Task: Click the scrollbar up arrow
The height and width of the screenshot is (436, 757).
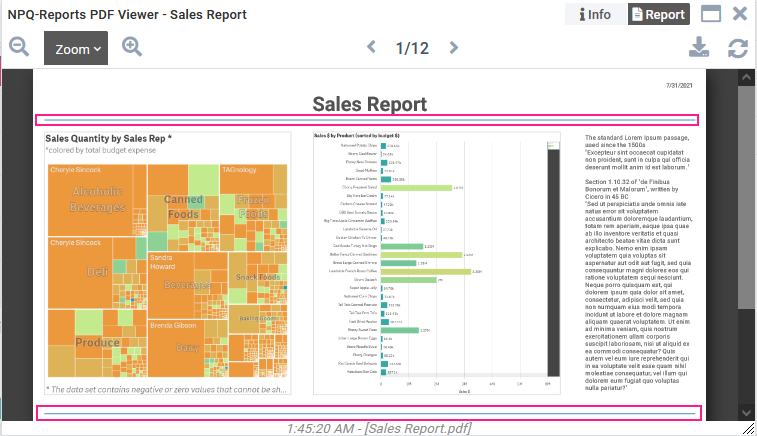Action: coord(746,77)
